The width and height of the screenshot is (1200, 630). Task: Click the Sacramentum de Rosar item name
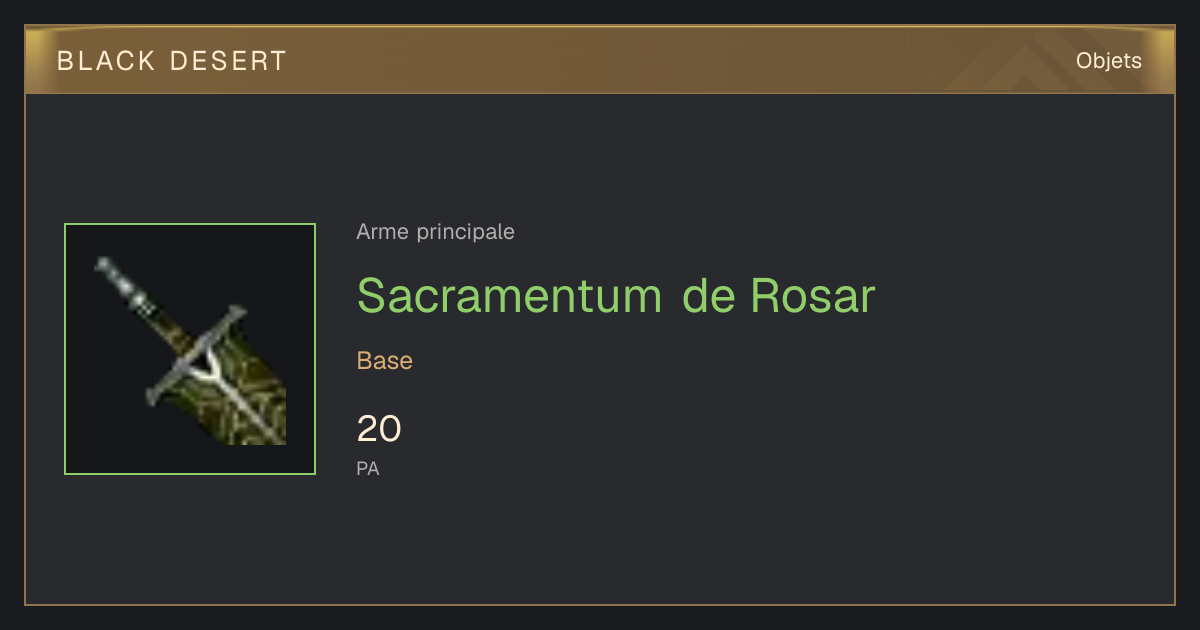pos(616,295)
